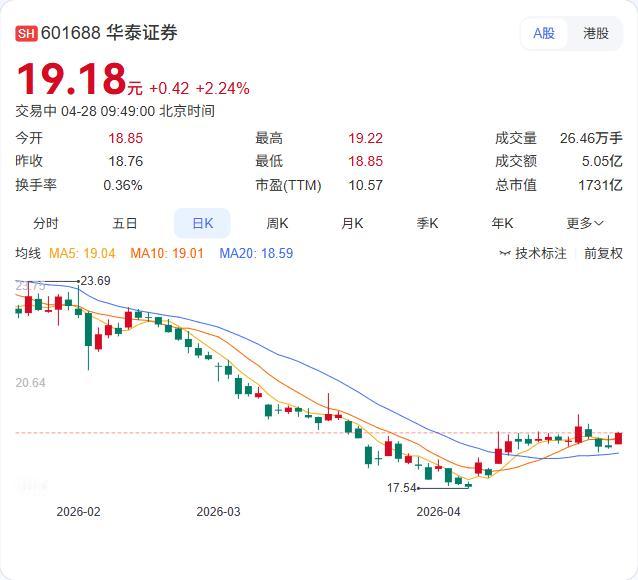Image resolution: width=638 pixels, height=580 pixels.
Task: Click the MA20: 18.59 indicator label
Action: tap(256, 254)
